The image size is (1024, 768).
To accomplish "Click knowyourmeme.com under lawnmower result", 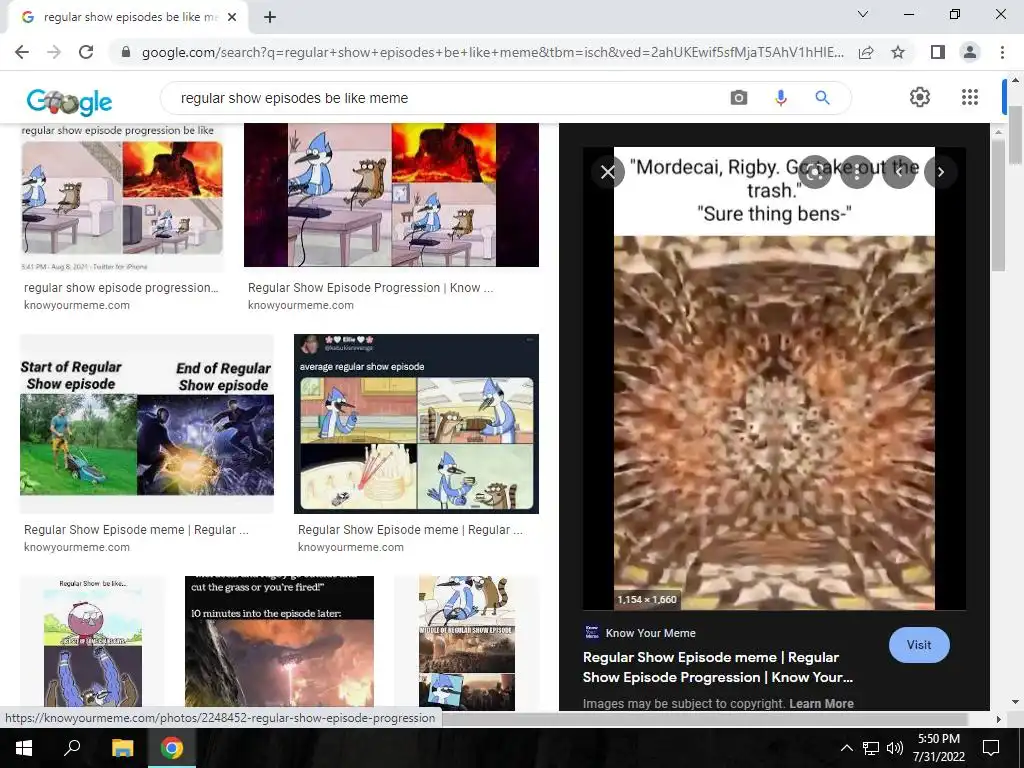I will [76, 547].
